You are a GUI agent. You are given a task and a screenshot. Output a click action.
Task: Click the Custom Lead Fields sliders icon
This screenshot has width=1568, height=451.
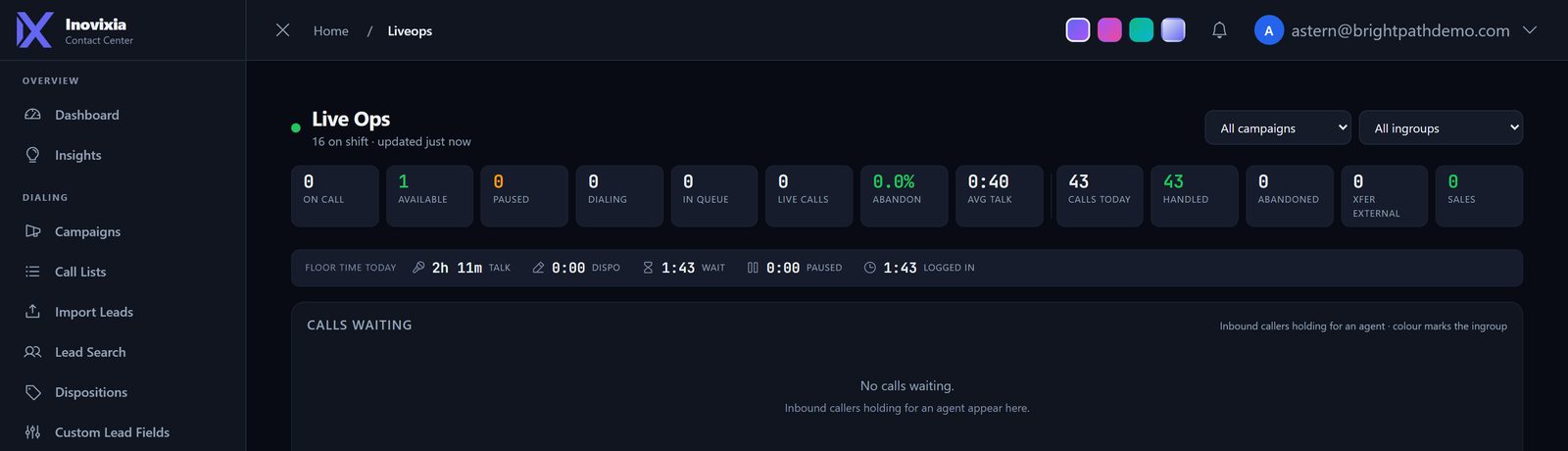click(x=32, y=432)
